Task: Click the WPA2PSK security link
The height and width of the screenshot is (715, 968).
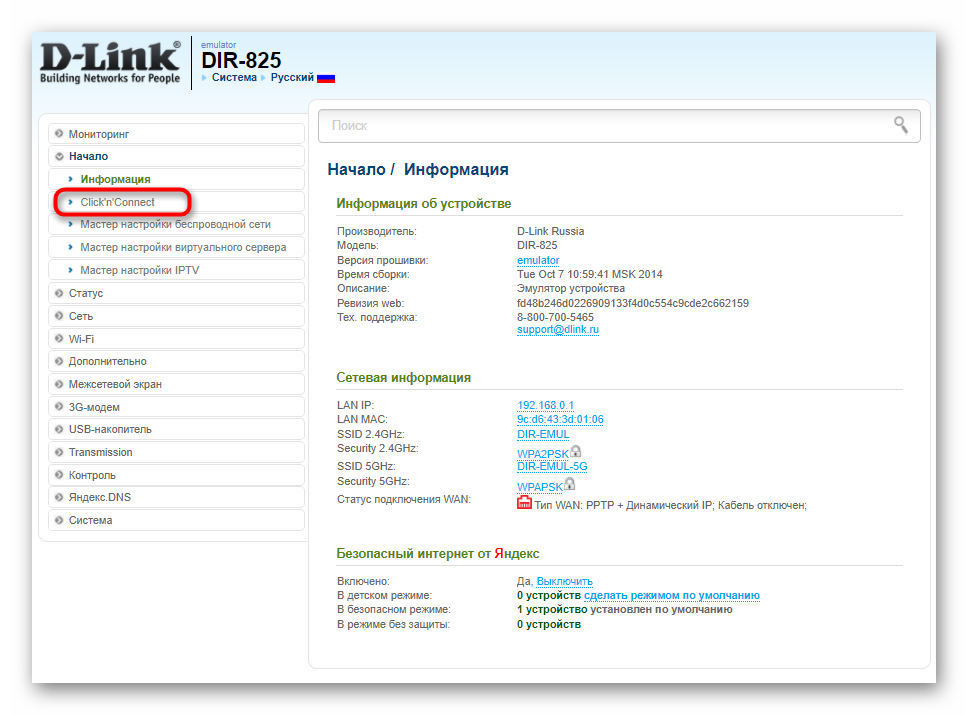Action: point(543,454)
